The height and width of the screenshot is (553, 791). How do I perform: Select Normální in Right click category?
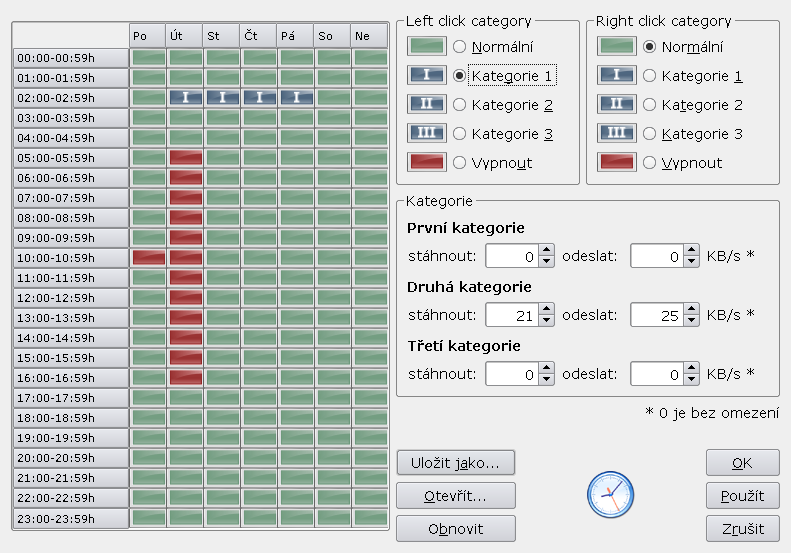pyautogui.click(x=649, y=46)
